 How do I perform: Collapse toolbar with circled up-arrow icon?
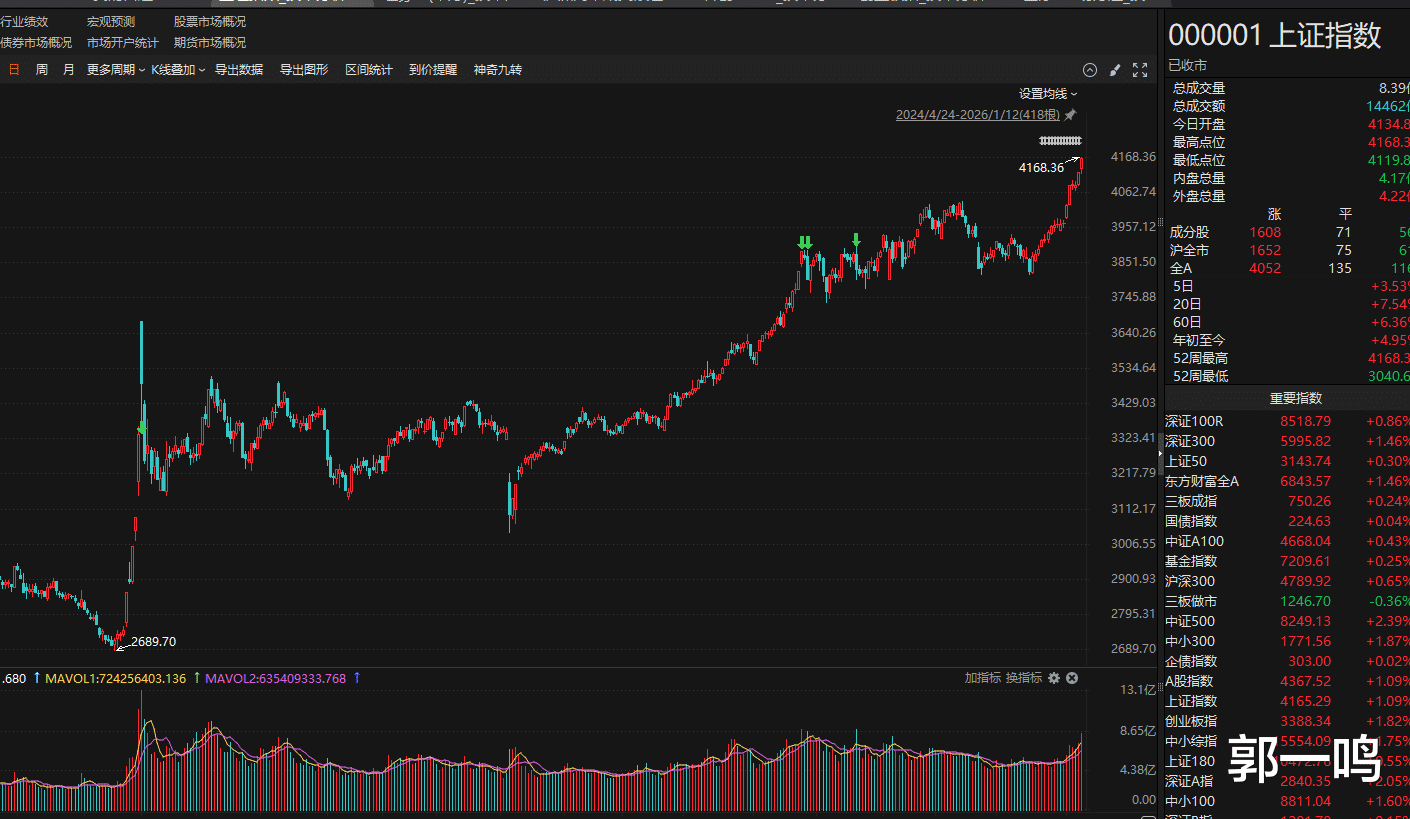(1090, 70)
